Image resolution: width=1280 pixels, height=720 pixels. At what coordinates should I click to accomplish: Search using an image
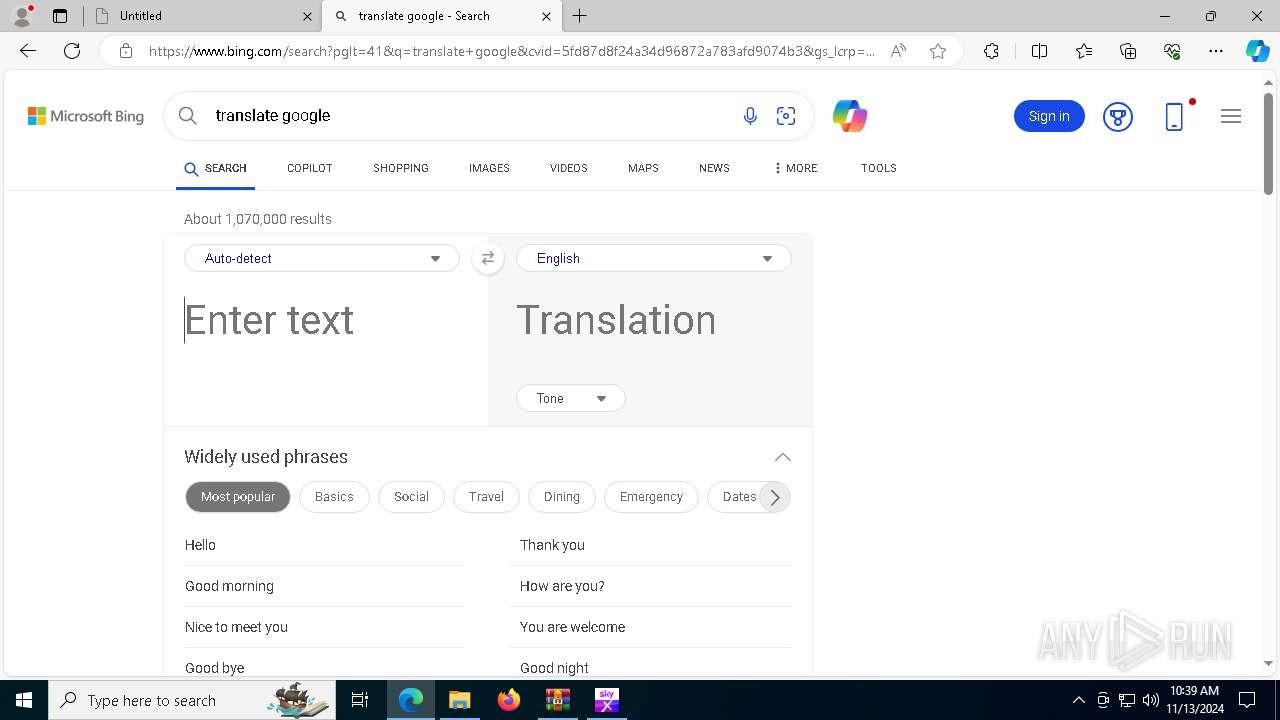[786, 116]
